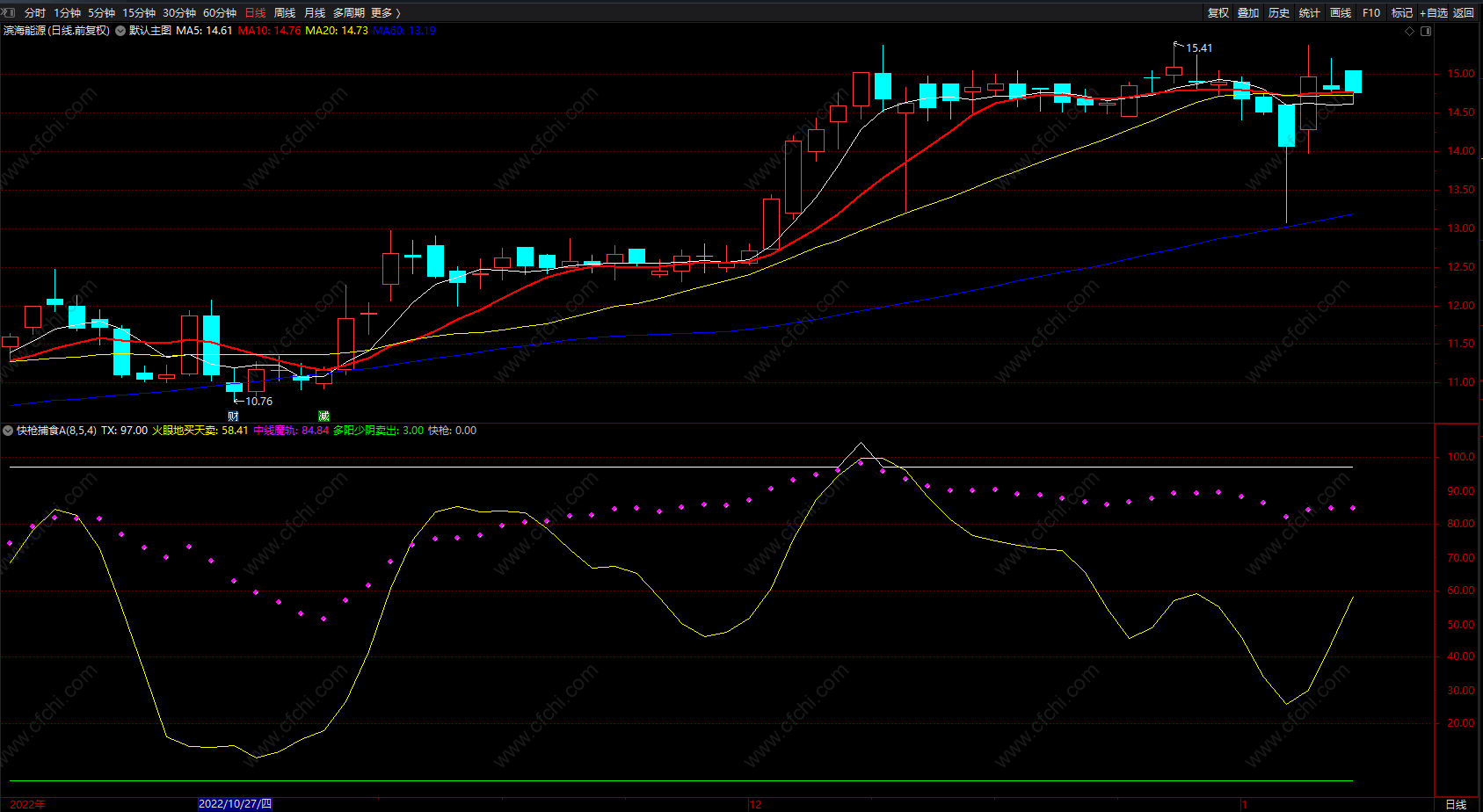Click the 10.76 low price annotation
Viewport: 1483px width, 812px height.
pyautogui.click(x=259, y=402)
